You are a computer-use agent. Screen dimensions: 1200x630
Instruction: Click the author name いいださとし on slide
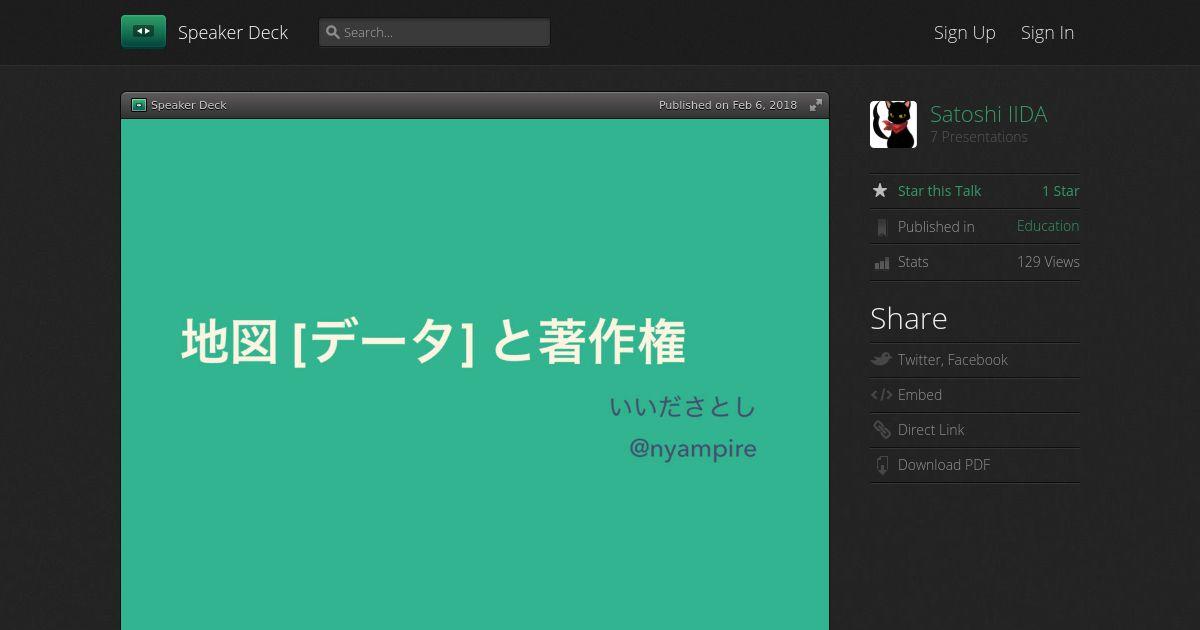click(683, 407)
